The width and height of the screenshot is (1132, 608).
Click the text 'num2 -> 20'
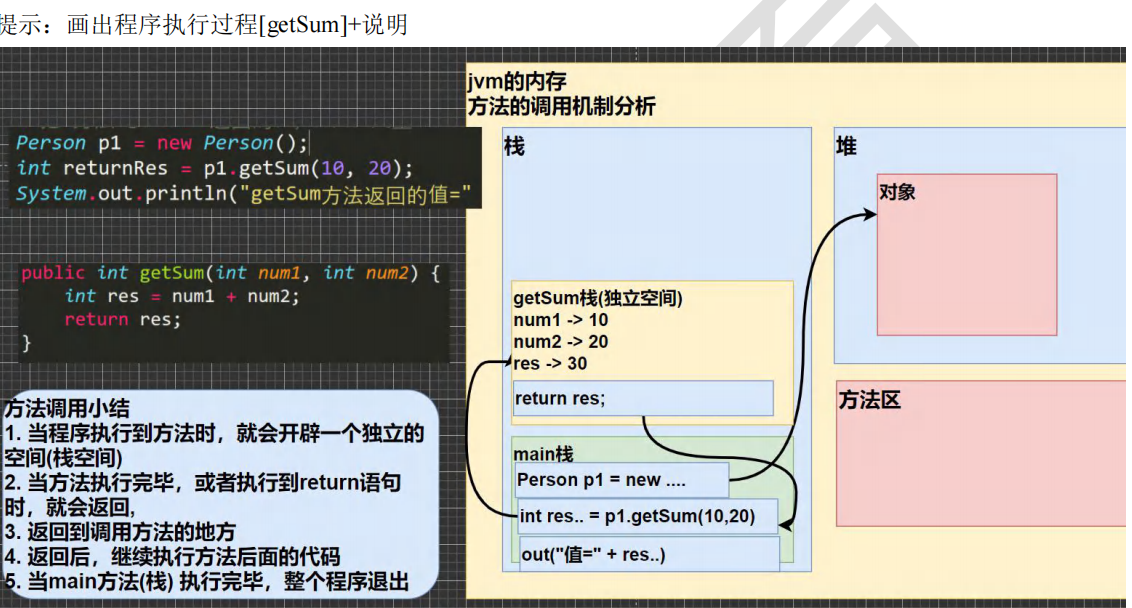coord(561,342)
